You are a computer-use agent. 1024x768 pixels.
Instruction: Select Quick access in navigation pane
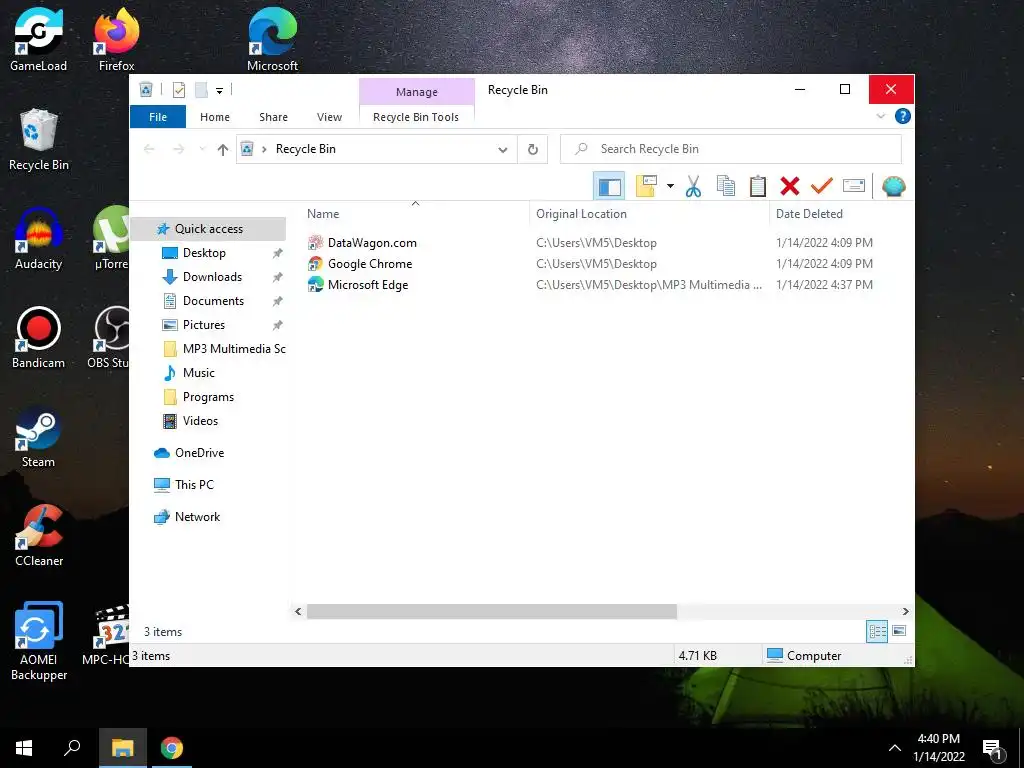click(x=208, y=229)
